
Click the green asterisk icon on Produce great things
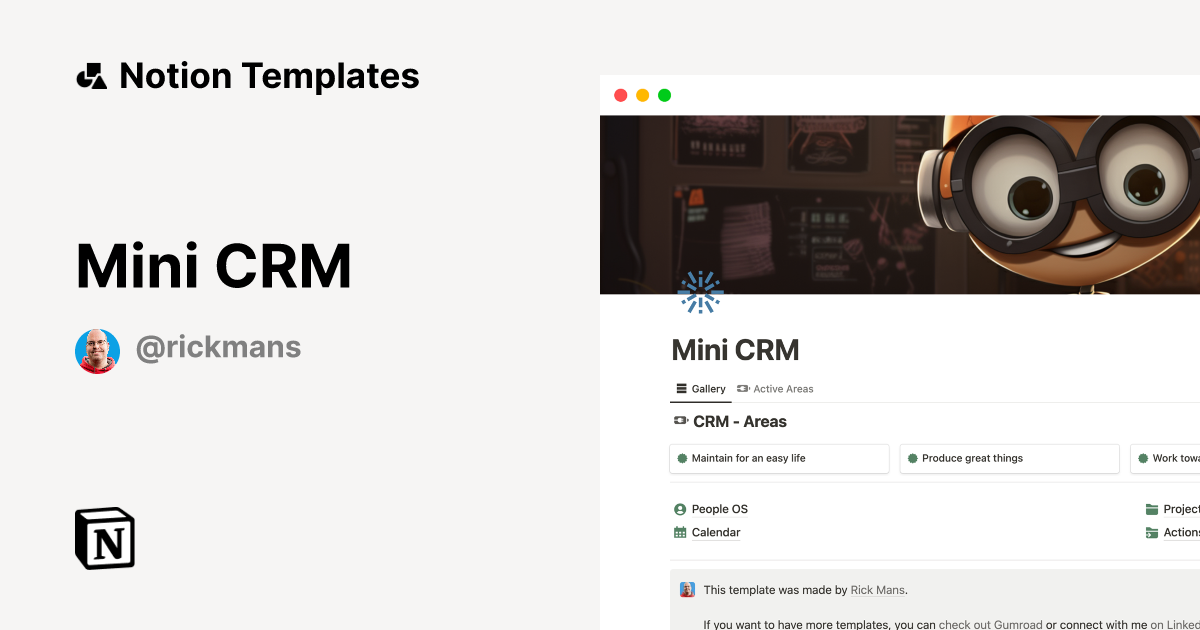[x=912, y=458]
